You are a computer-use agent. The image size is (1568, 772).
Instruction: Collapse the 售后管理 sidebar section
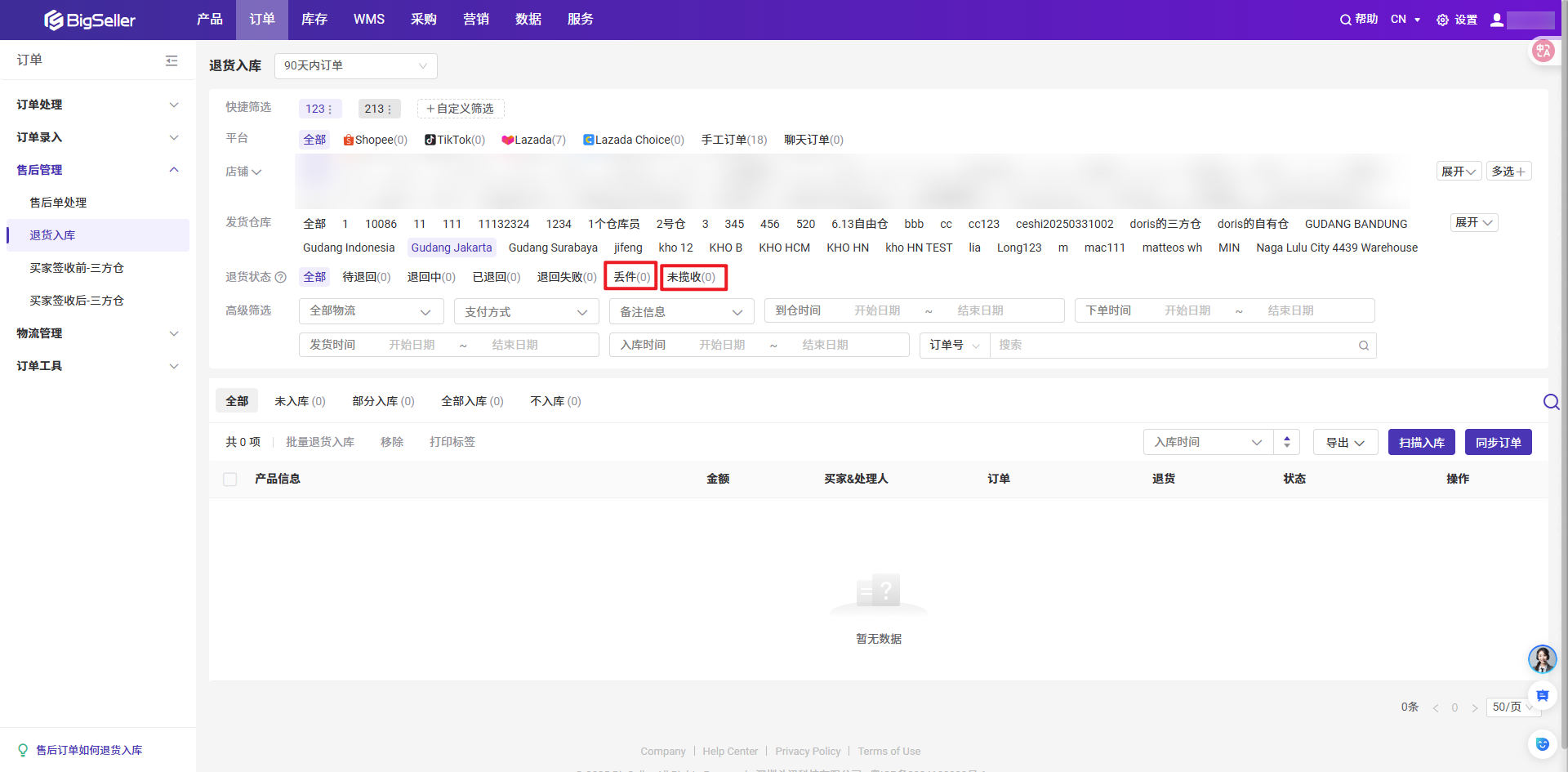click(98, 170)
